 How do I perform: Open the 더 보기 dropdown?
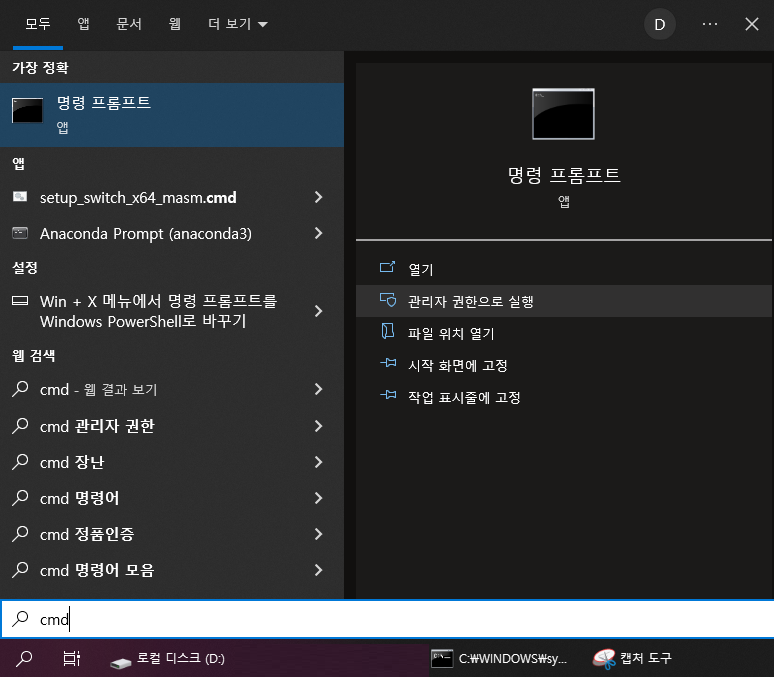(238, 24)
